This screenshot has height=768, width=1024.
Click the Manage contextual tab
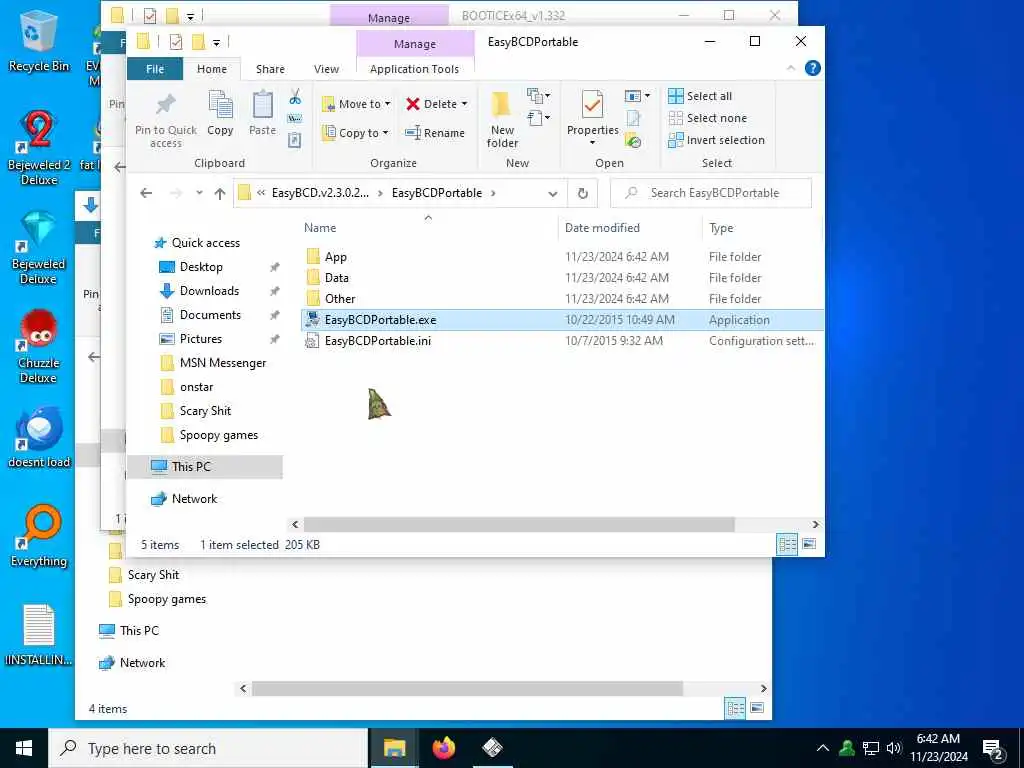415,44
